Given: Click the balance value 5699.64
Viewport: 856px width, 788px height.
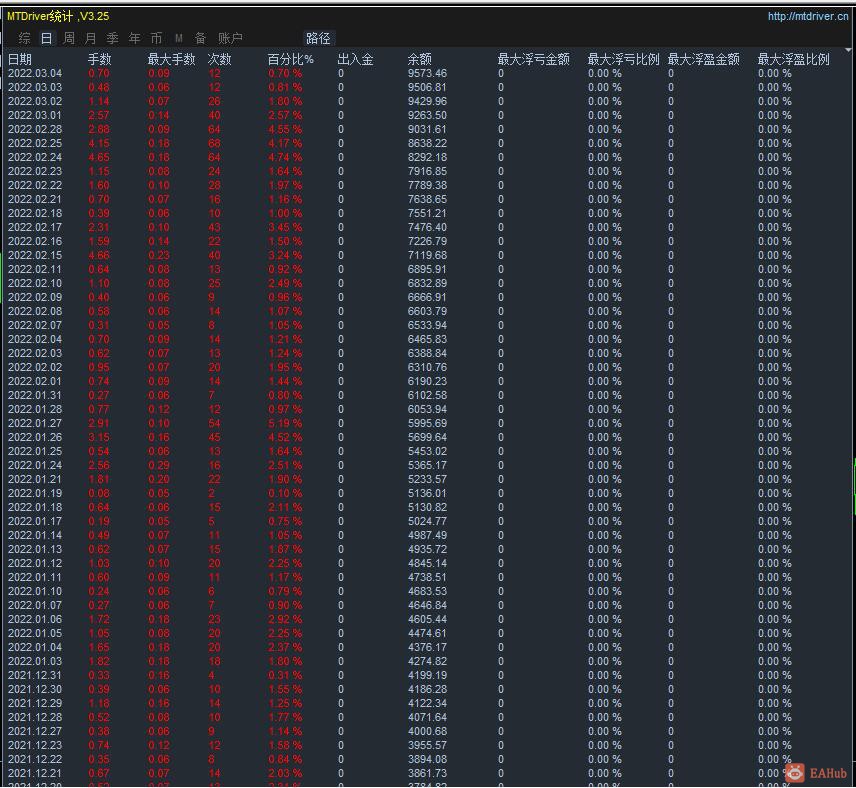Looking at the screenshot, I should click(427, 437).
